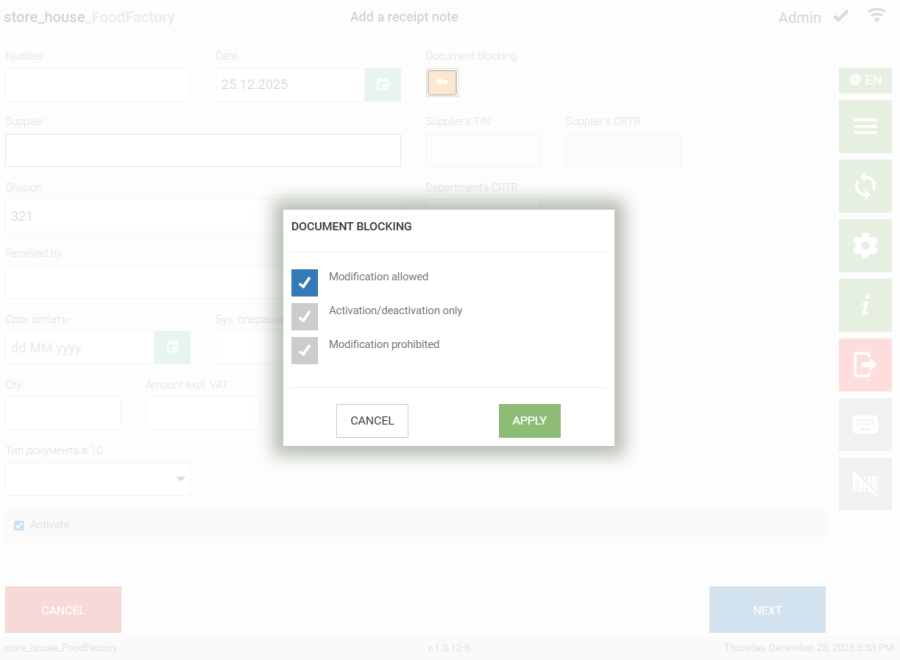Click the Document blocking key icon
This screenshot has width=900, height=660.
point(442,83)
